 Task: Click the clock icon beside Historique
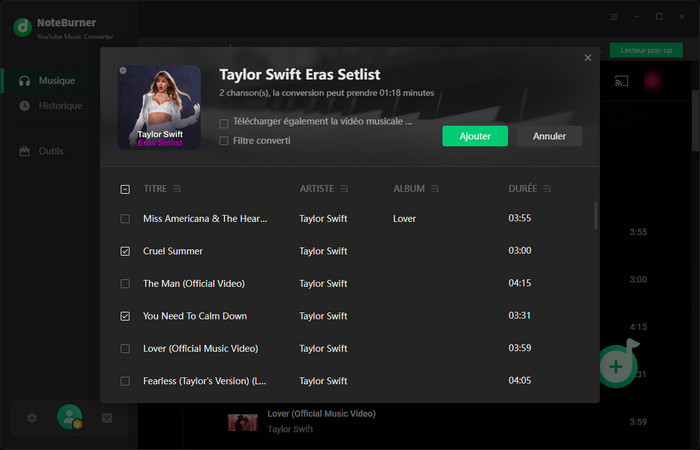tap(25, 106)
